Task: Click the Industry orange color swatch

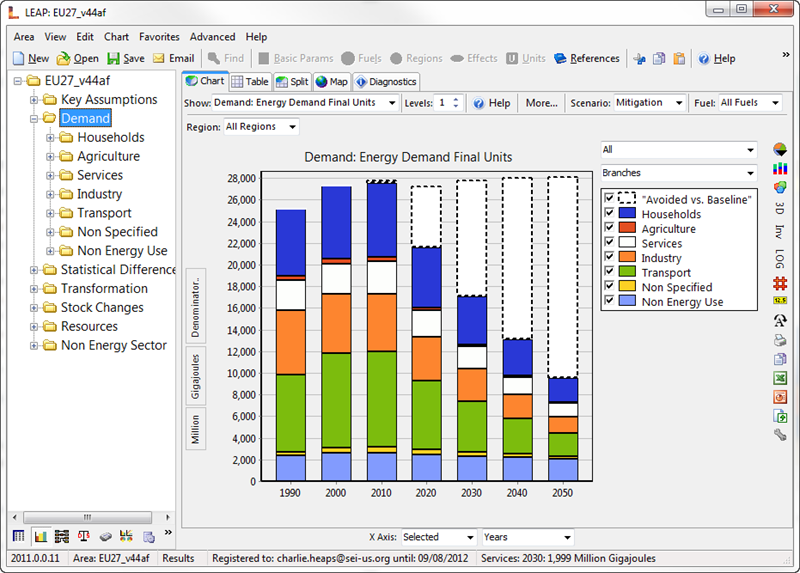Action: pyautogui.click(x=628, y=258)
